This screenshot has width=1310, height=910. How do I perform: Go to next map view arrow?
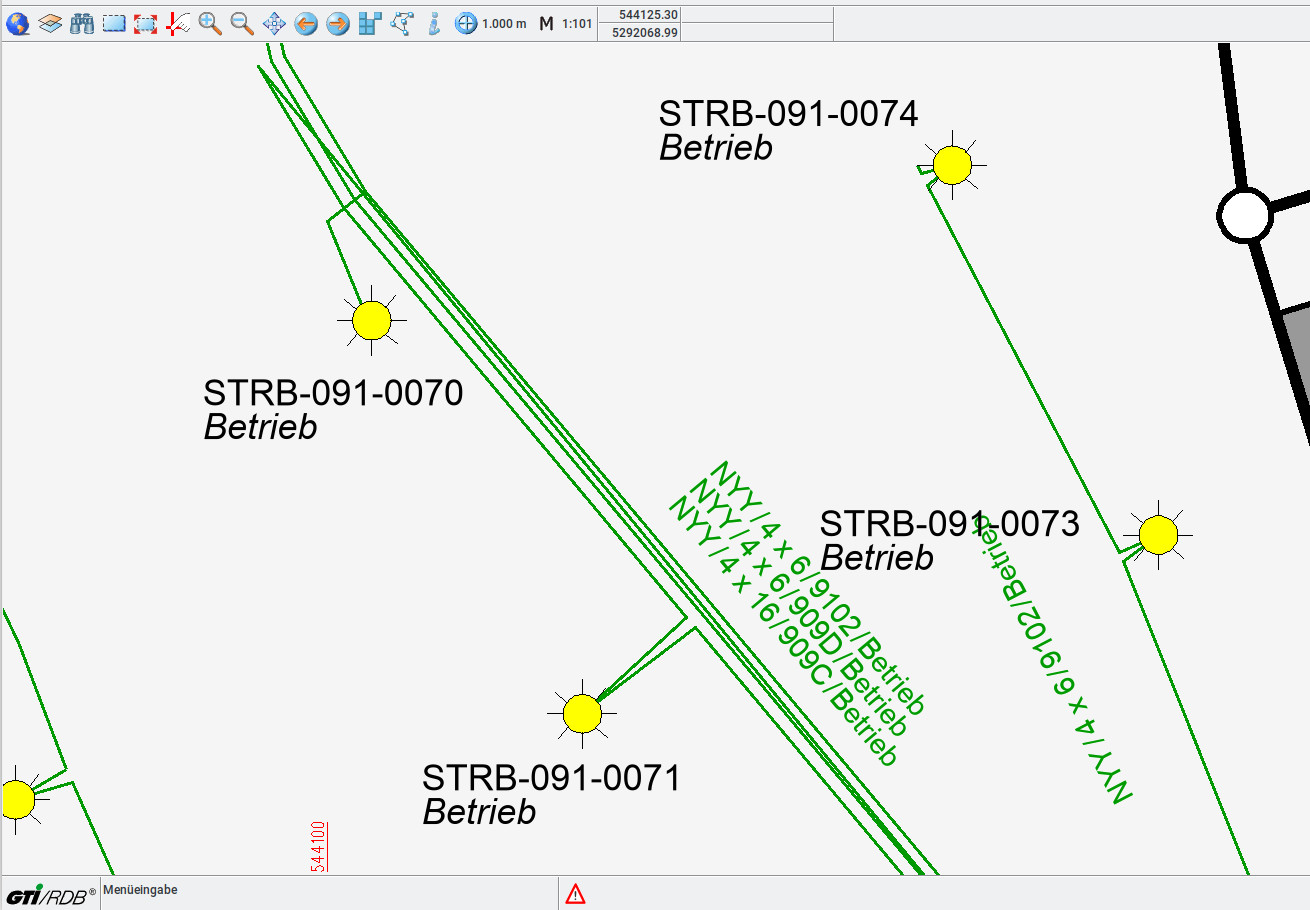coord(338,24)
